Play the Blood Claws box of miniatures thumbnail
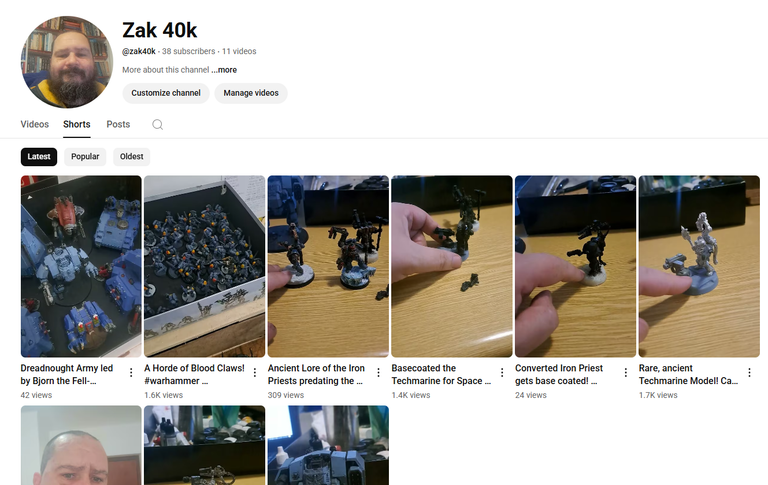768x485 pixels. pos(204,266)
